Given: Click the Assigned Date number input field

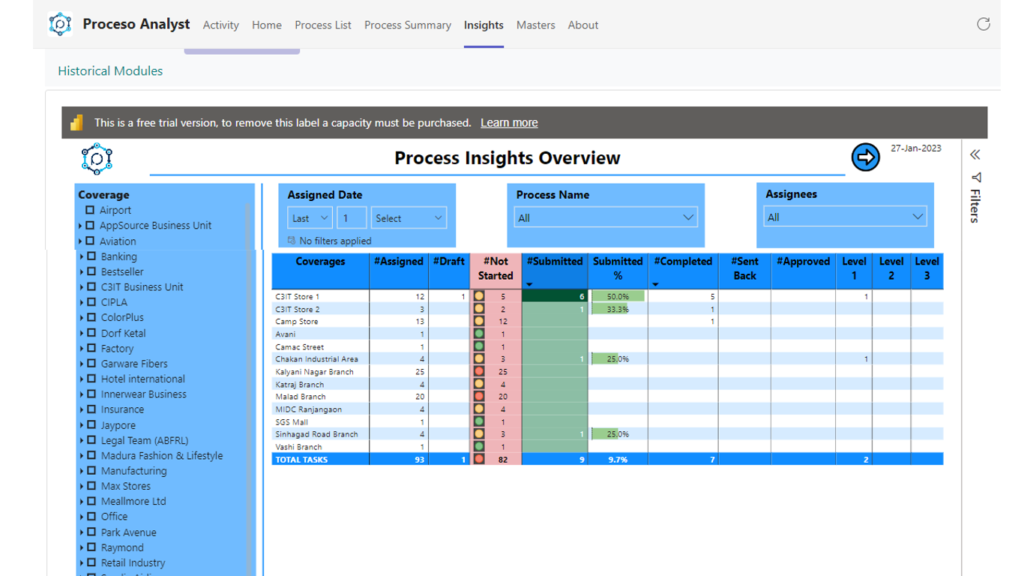Looking at the screenshot, I should pos(351,218).
